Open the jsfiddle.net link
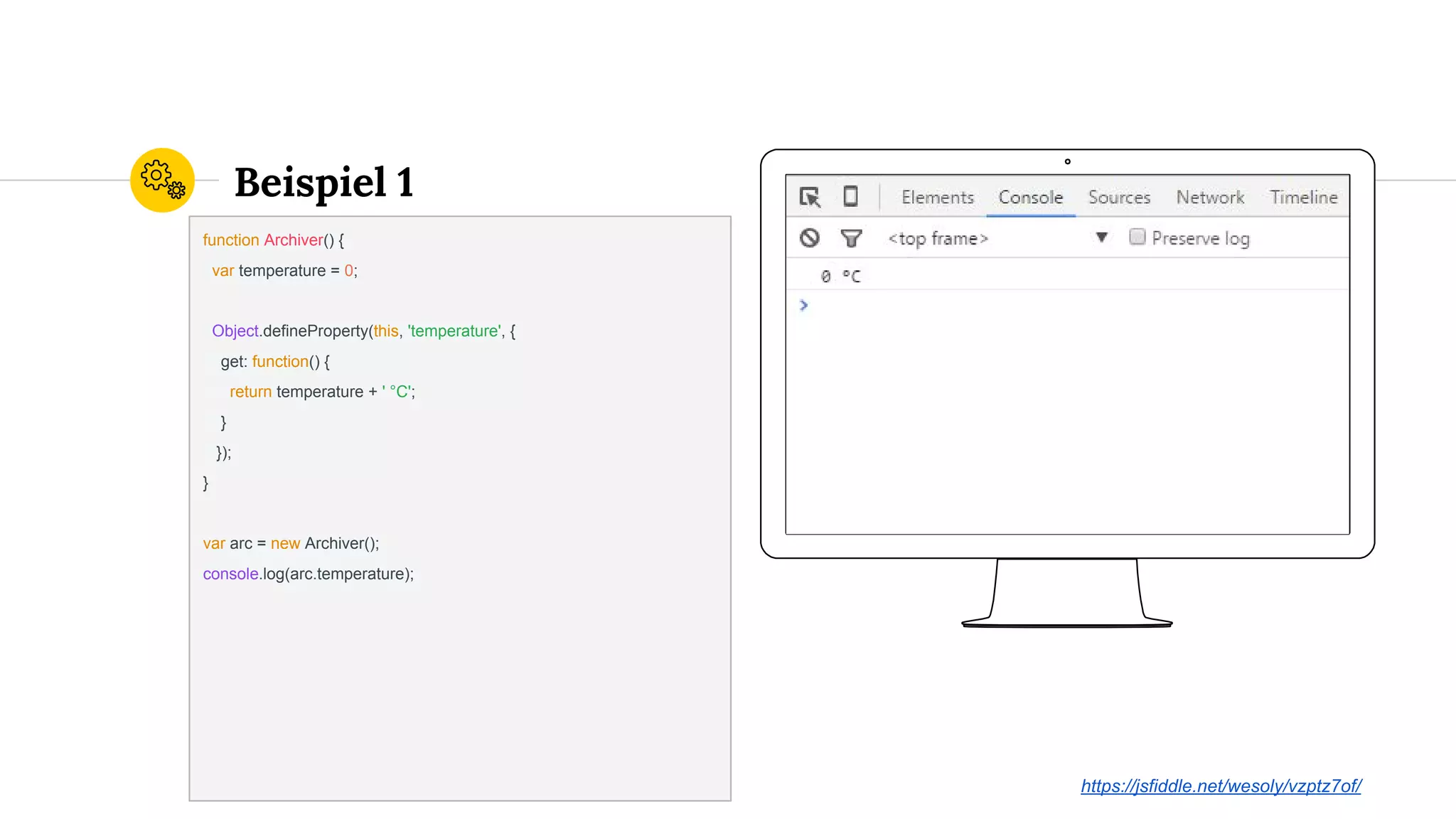Screen dimensions: 1456x819 click(x=1220, y=786)
